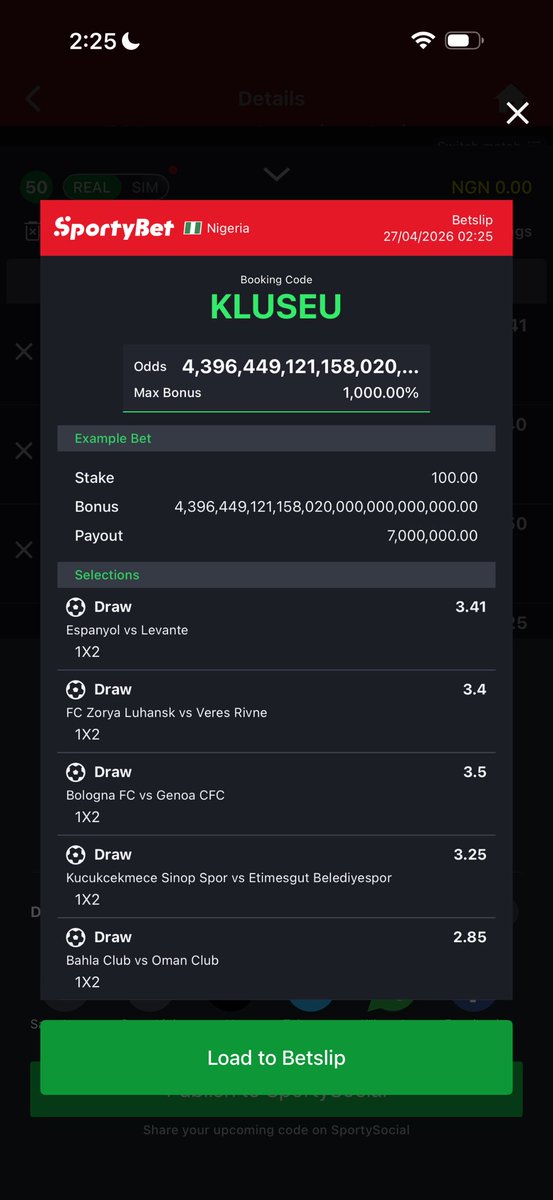553x1200 pixels.
Task: Tap the Bonus amount value in Example Bet
Action: [326, 507]
